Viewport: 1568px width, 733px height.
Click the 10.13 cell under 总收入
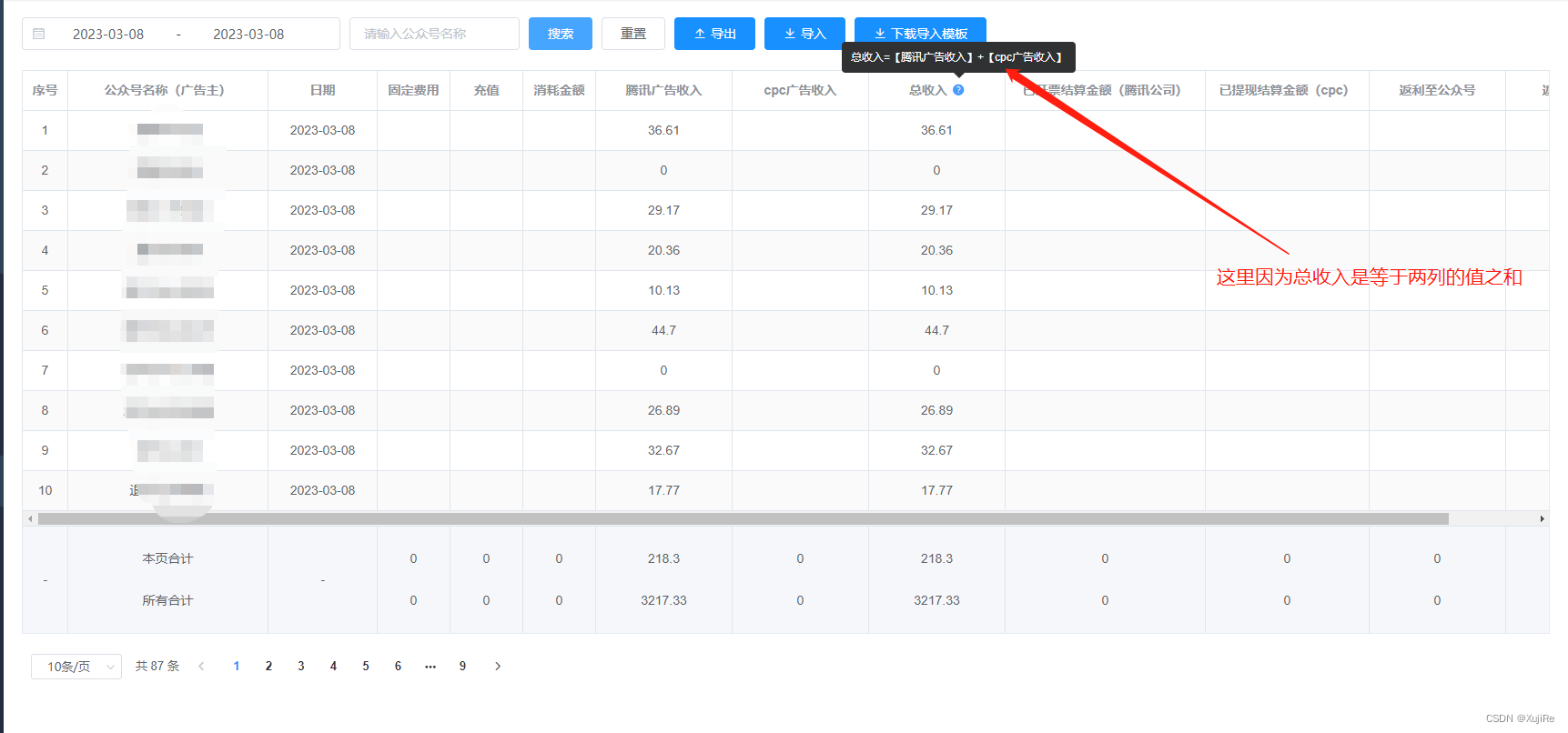click(x=936, y=290)
